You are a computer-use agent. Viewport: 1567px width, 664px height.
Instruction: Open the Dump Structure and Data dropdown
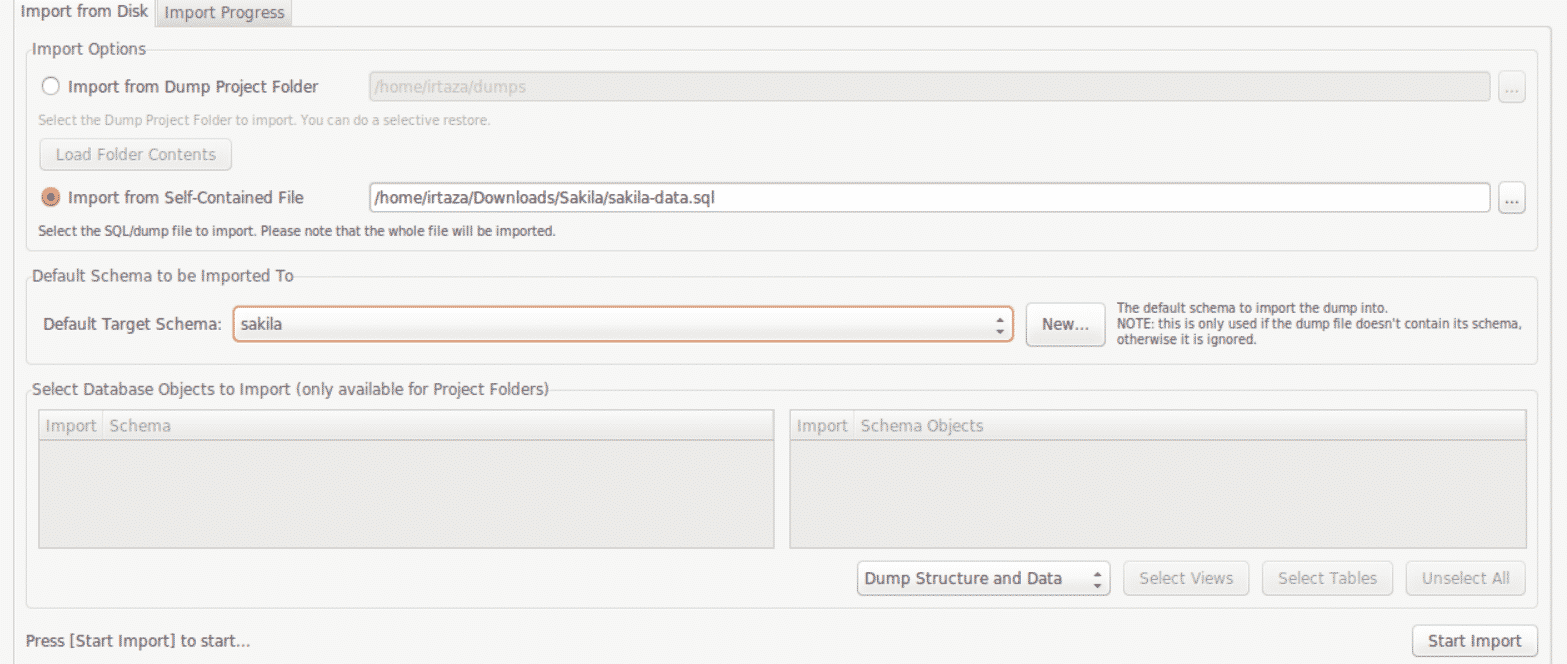(x=983, y=579)
